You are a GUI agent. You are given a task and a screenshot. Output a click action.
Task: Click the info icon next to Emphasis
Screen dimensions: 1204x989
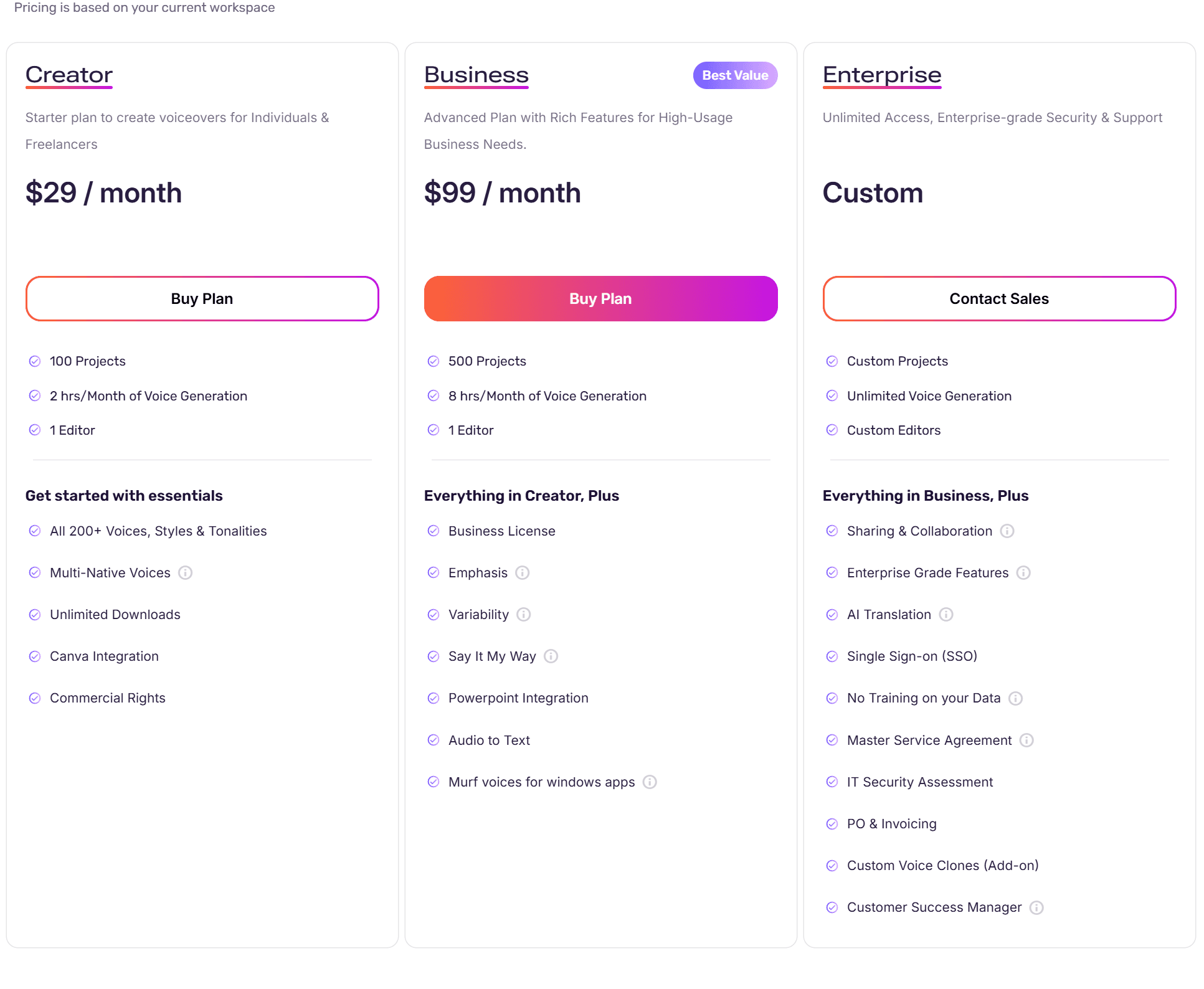click(x=523, y=572)
